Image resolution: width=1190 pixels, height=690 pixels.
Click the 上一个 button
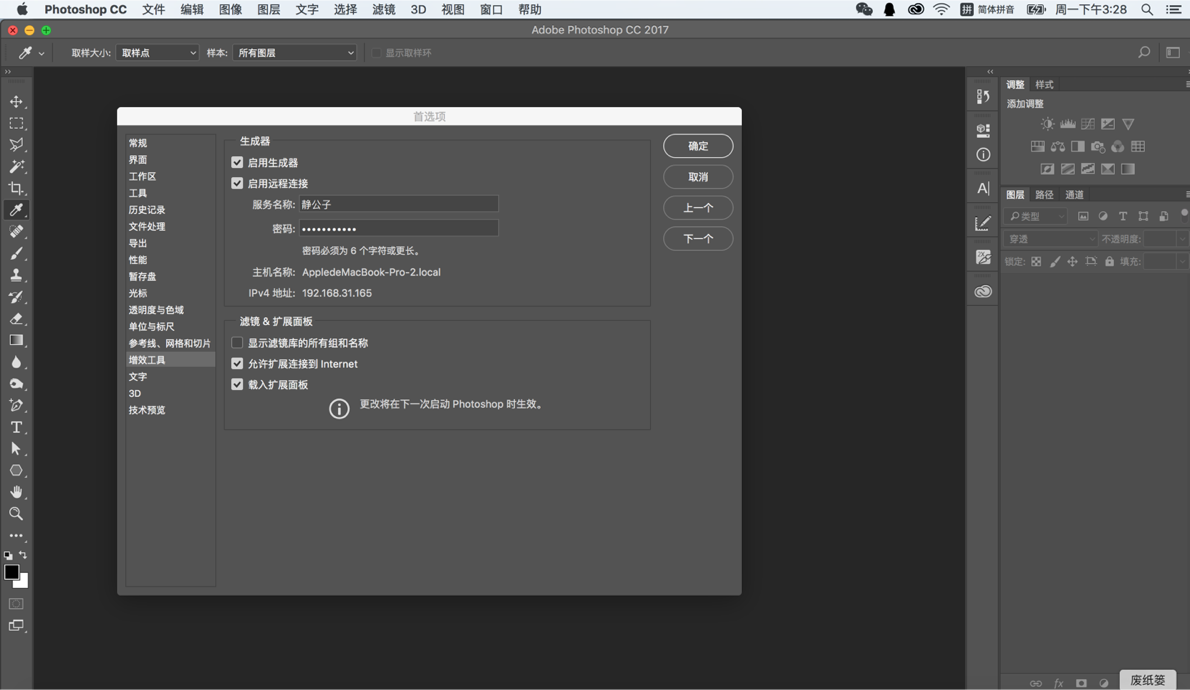698,208
